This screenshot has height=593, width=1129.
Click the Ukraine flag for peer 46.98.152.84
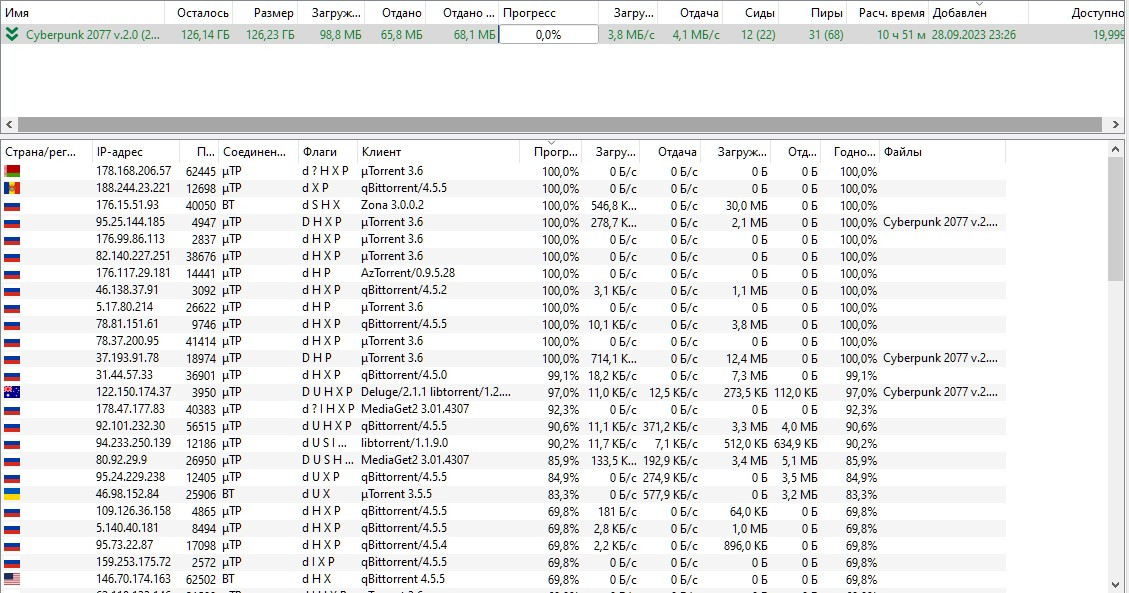point(13,494)
